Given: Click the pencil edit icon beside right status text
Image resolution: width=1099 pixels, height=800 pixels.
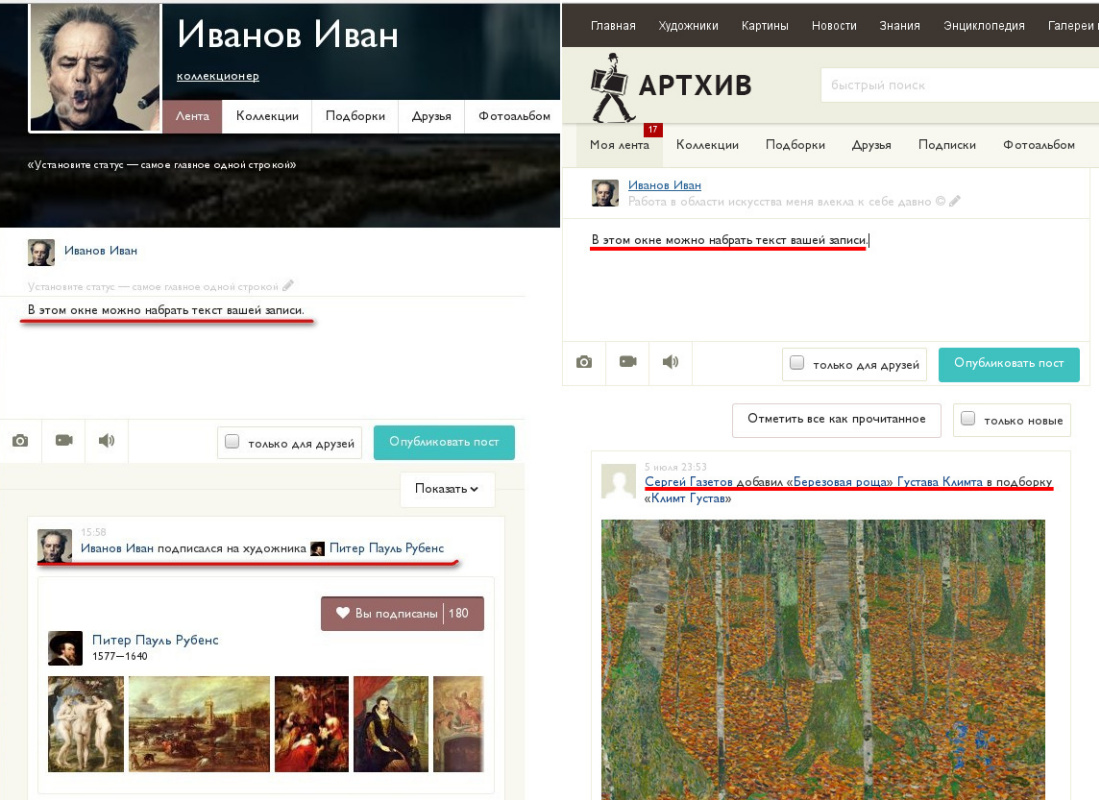Looking at the screenshot, I should click(955, 201).
